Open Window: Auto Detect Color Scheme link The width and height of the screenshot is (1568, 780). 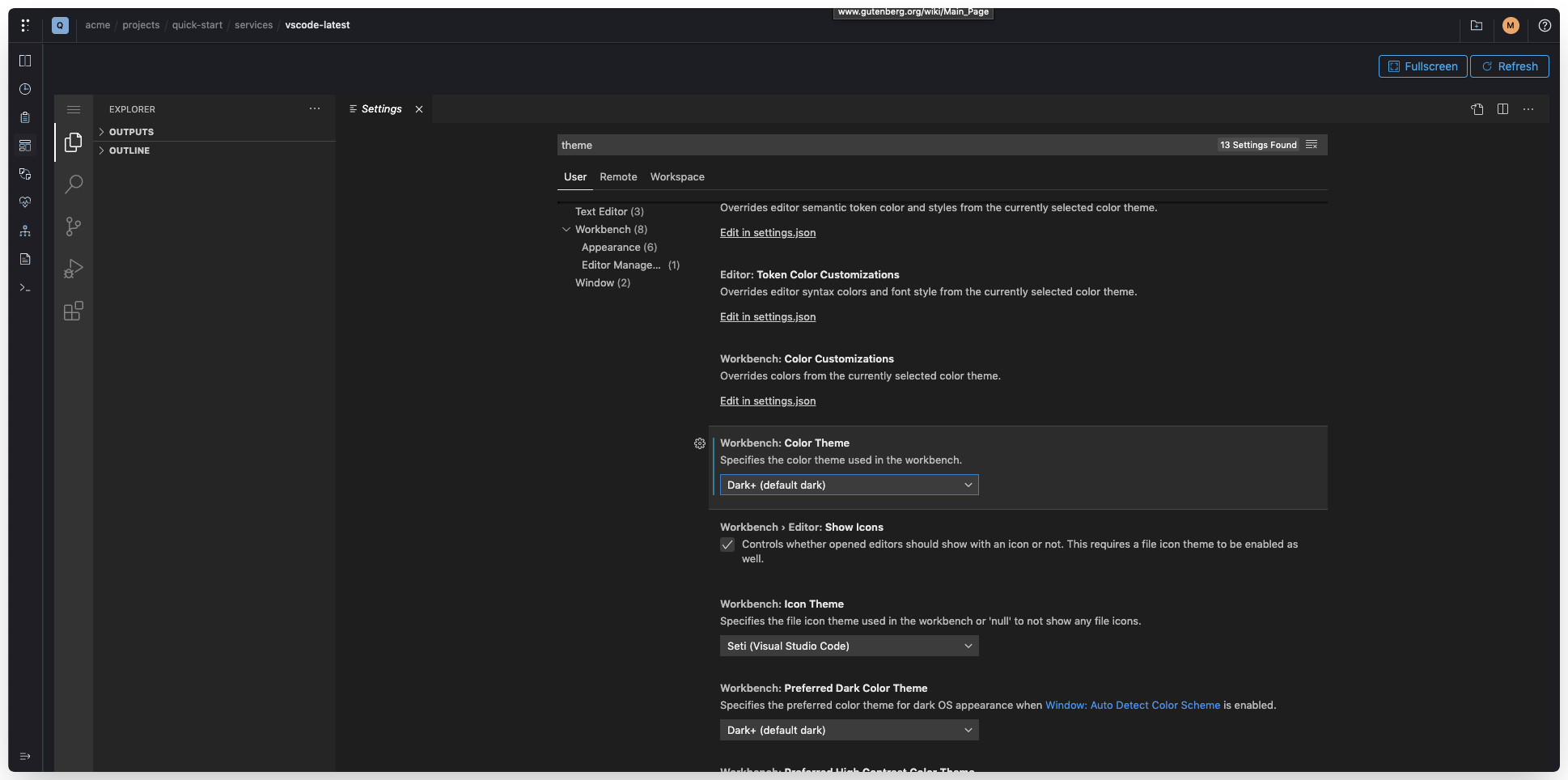pos(1133,706)
